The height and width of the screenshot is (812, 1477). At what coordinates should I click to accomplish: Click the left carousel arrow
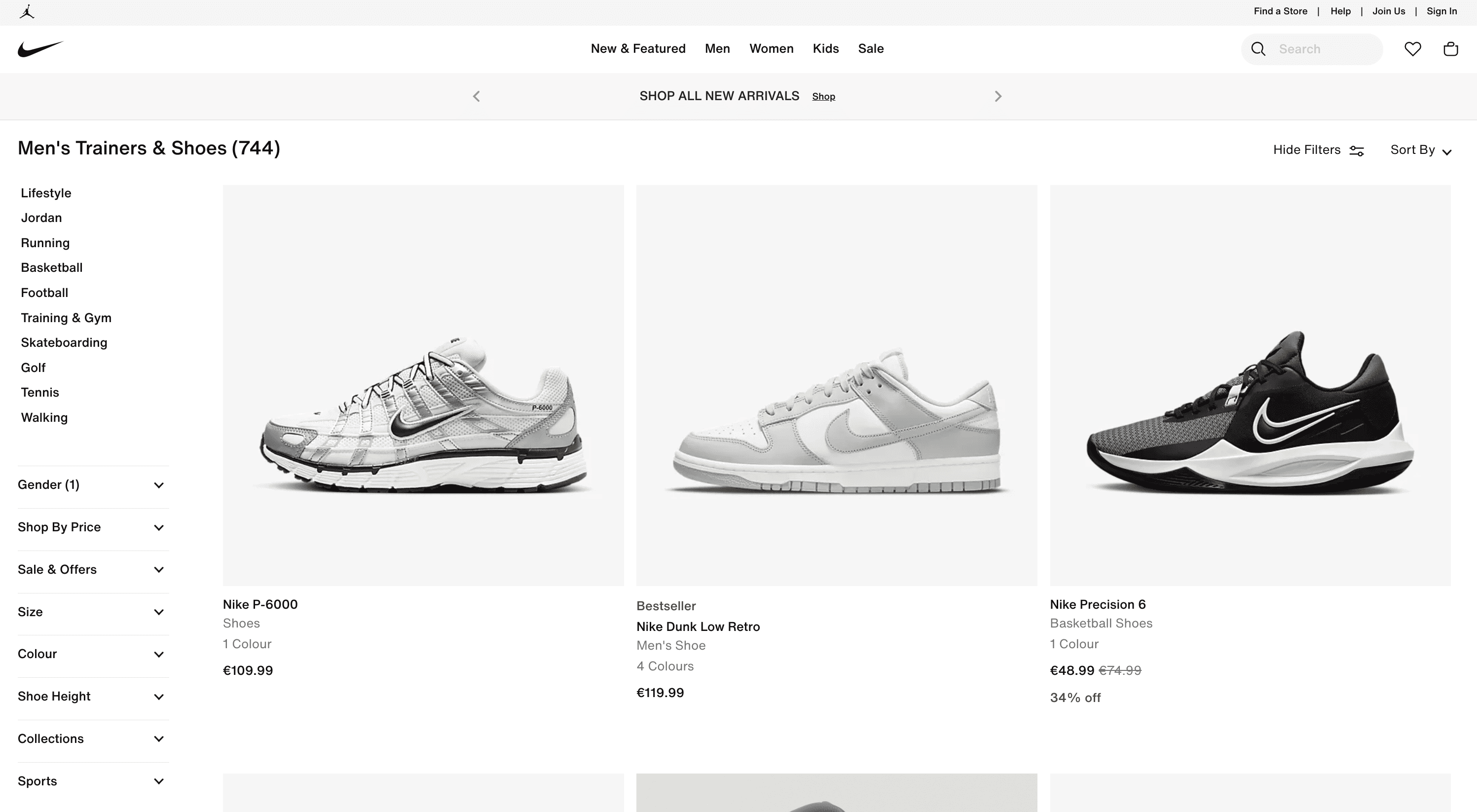476,96
